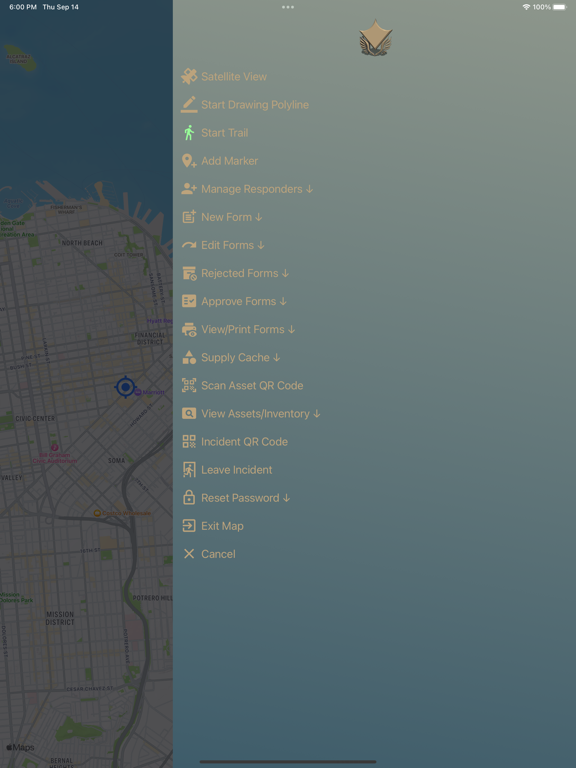
Task: Click the Potrero Hill map label
Action: tap(152, 598)
